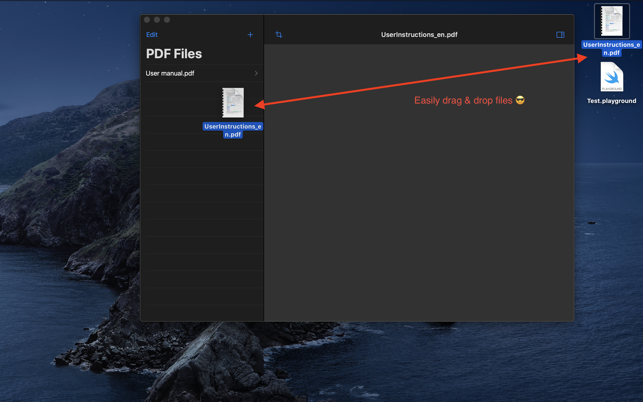This screenshot has width=643, height=402.
Task: Select UserInstructions_en.pdf icon on the desktop
Action: pyautogui.click(x=612, y=21)
